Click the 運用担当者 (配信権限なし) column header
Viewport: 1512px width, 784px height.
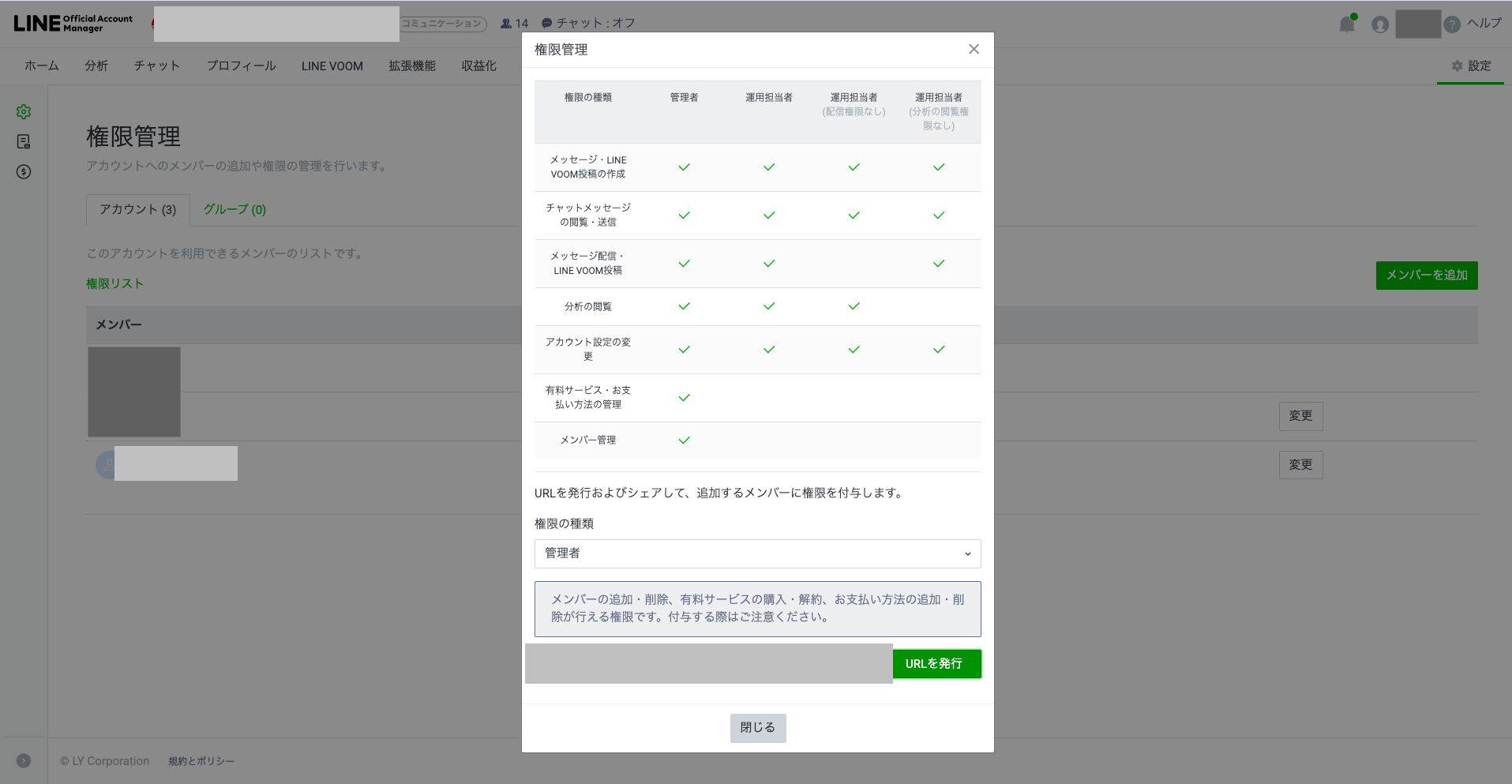(854, 104)
